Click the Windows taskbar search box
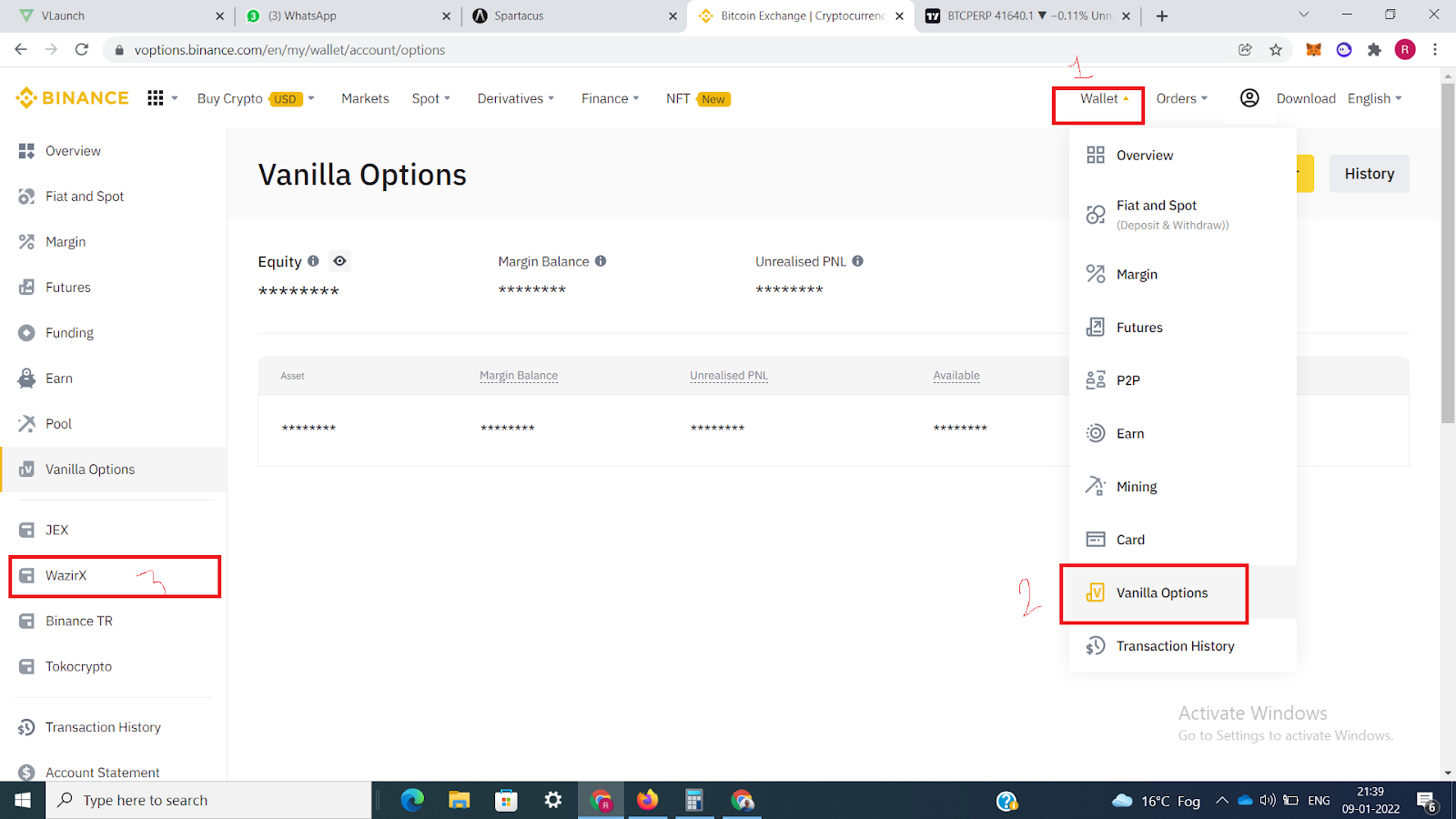 (x=208, y=800)
